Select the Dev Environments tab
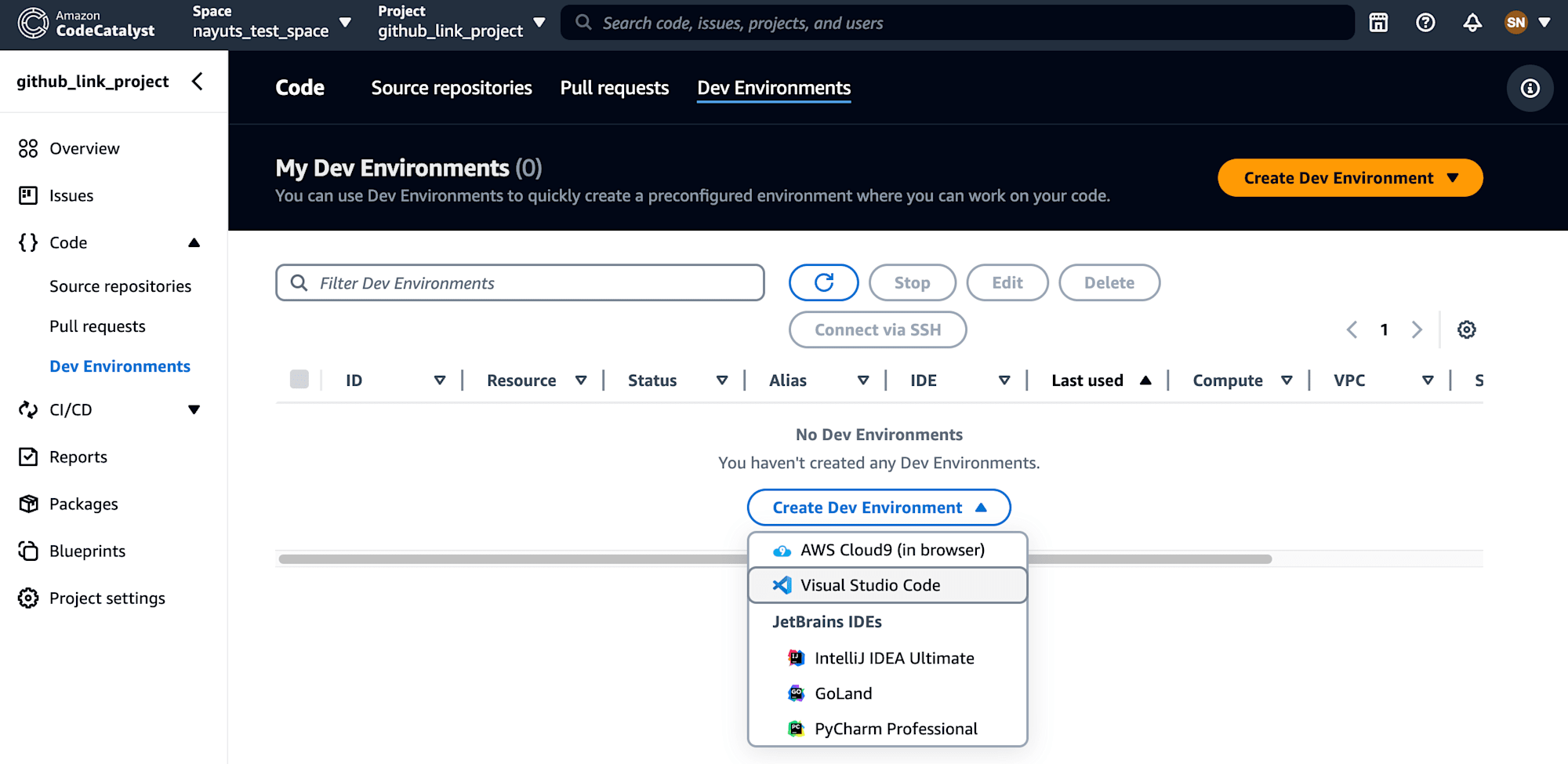 pos(774,88)
